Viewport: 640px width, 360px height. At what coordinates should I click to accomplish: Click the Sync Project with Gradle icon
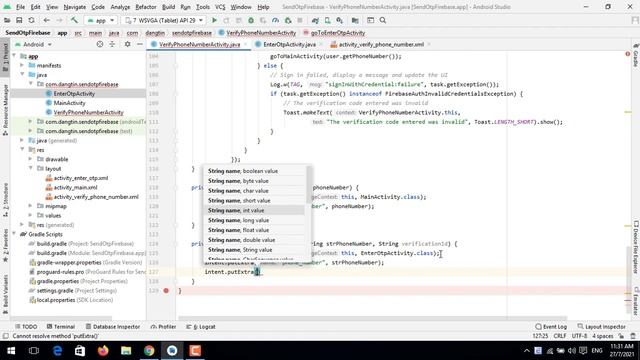point(315,20)
